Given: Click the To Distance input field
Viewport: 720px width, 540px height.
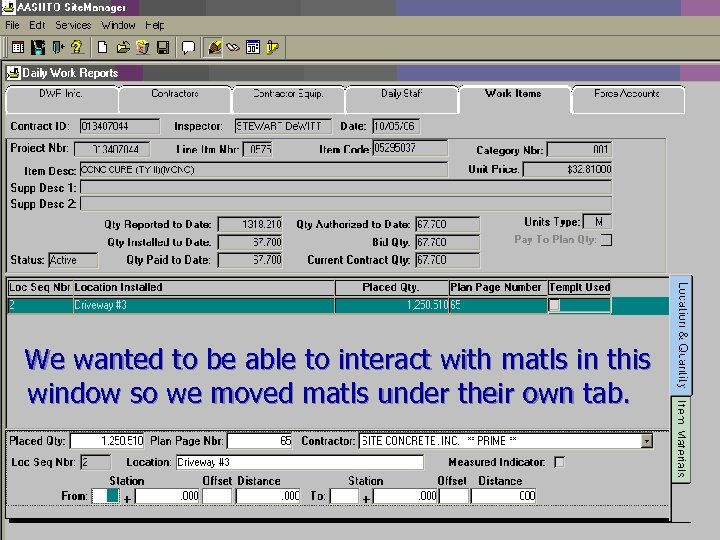Looking at the screenshot, I should (503, 496).
